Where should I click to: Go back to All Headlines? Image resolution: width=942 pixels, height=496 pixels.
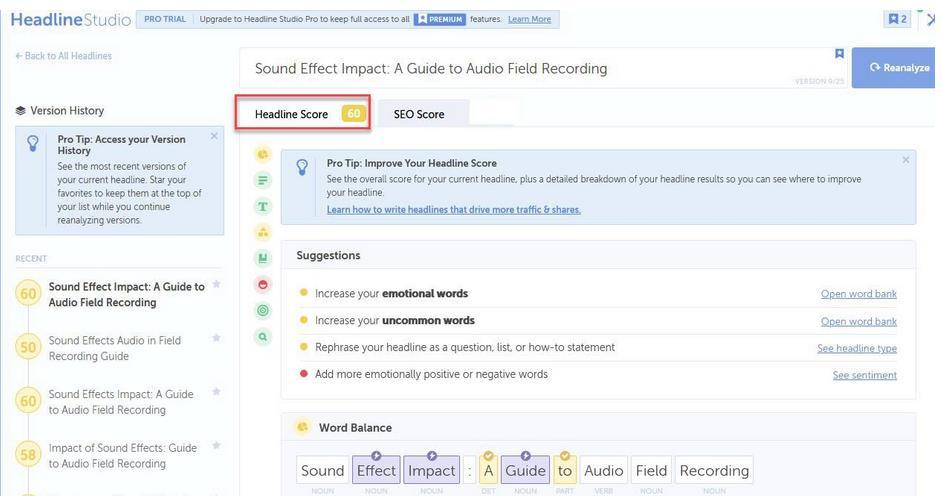pos(64,56)
